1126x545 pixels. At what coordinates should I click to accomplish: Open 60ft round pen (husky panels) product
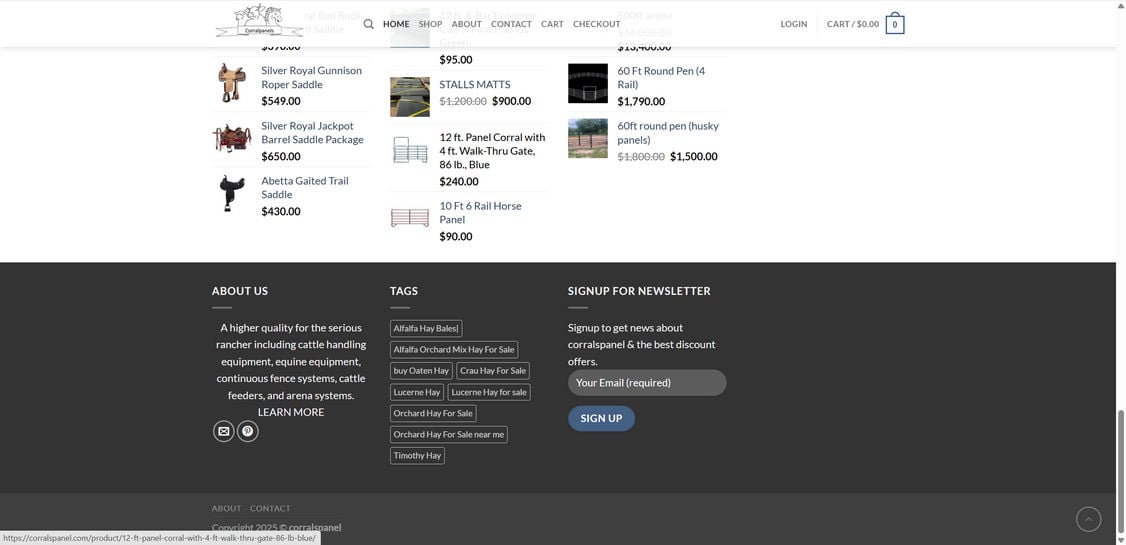(x=668, y=133)
